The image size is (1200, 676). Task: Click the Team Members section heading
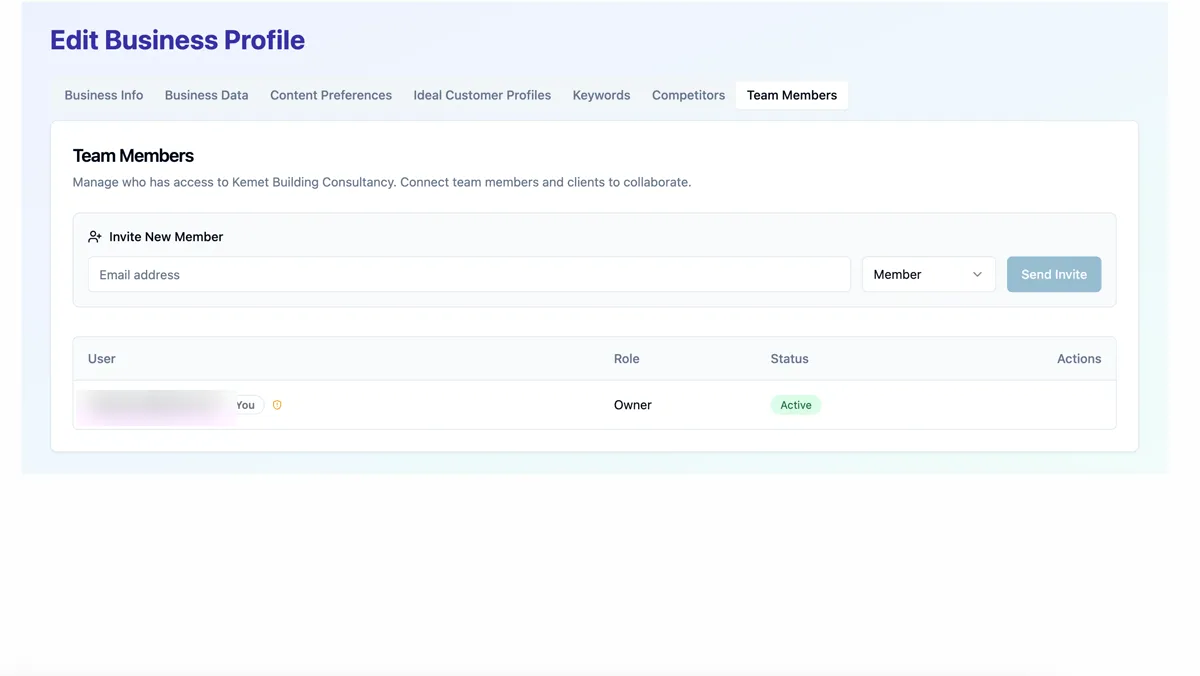133,156
